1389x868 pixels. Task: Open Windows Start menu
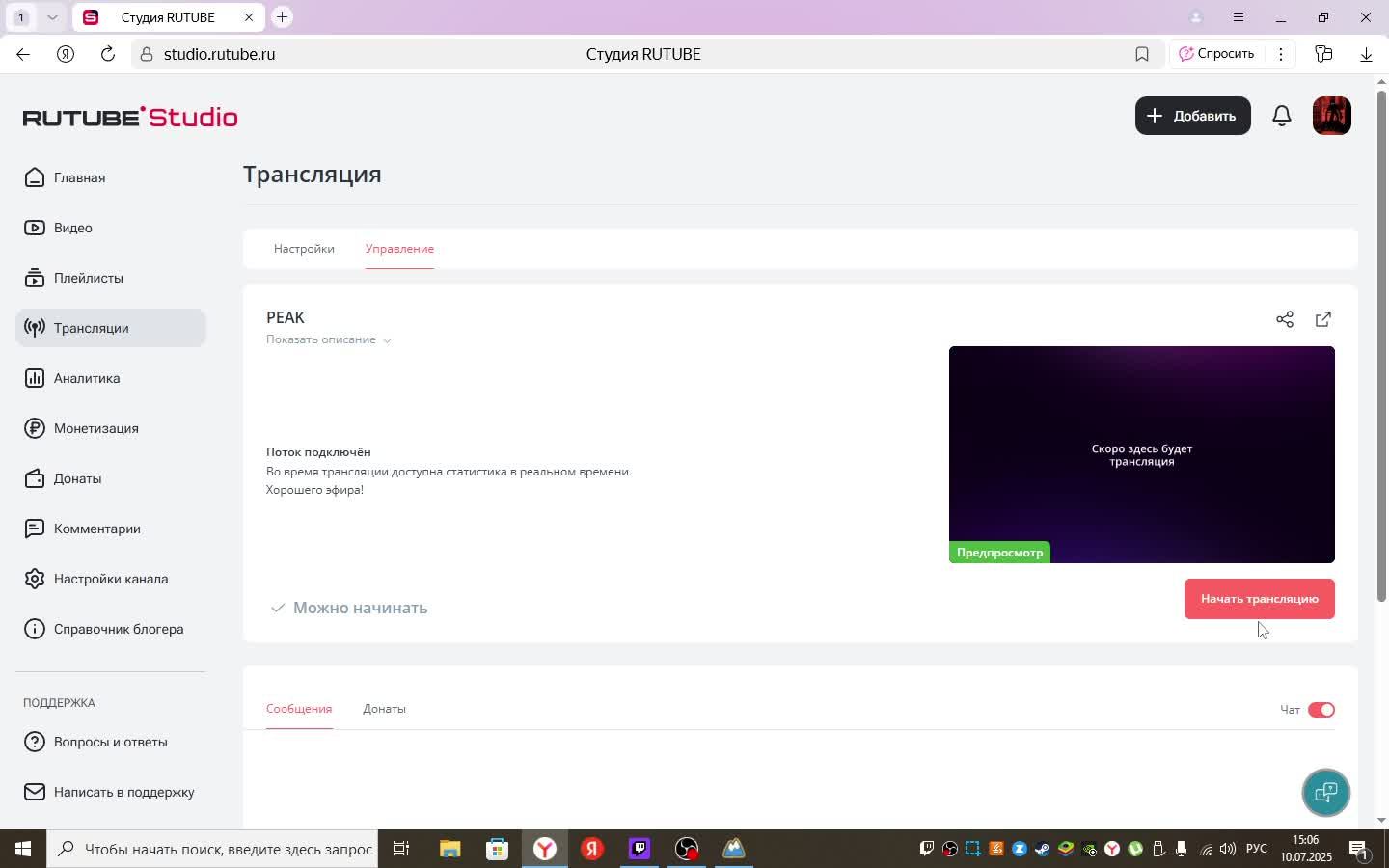[23, 849]
